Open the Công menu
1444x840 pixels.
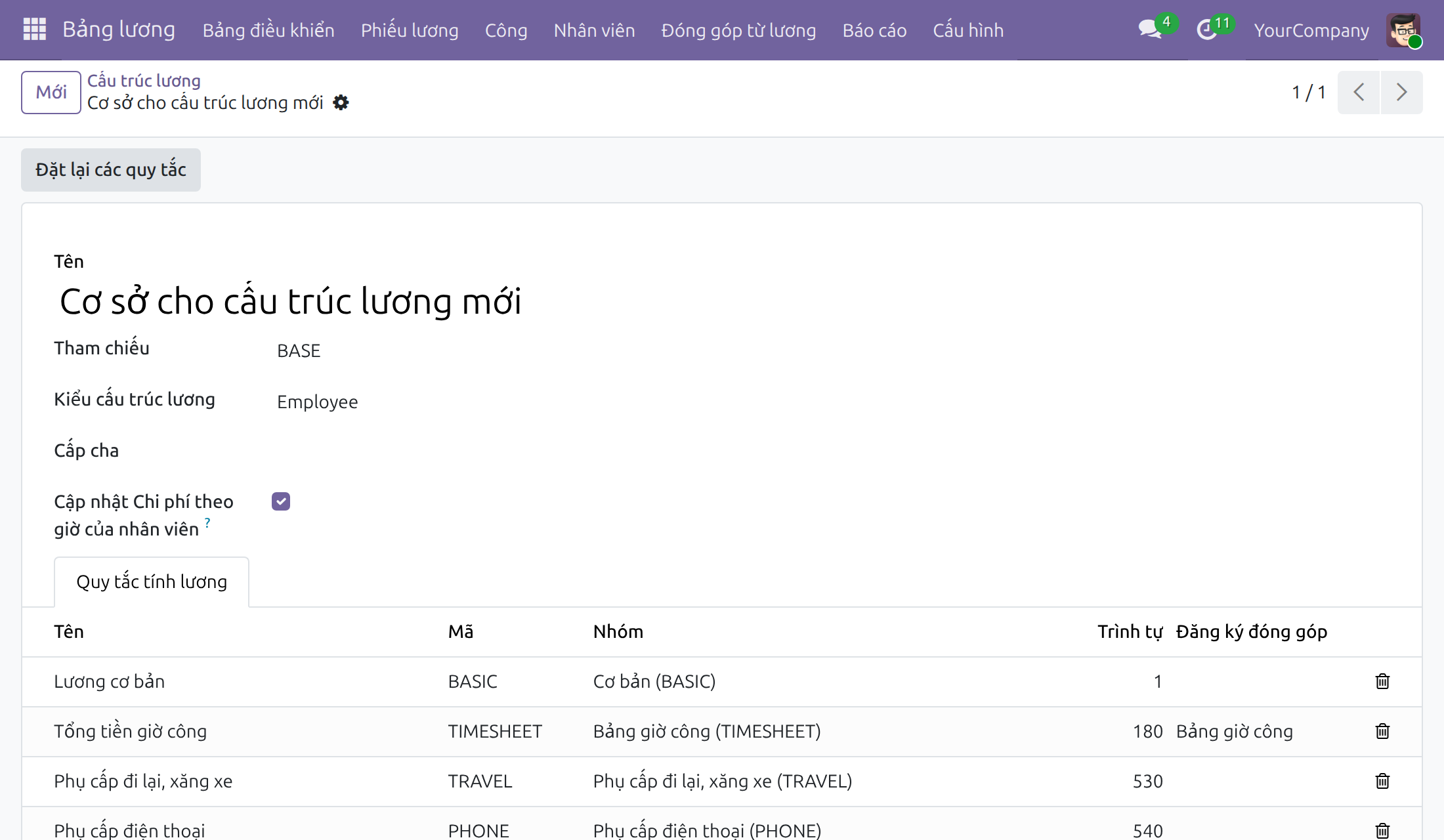(x=505, y=30)
